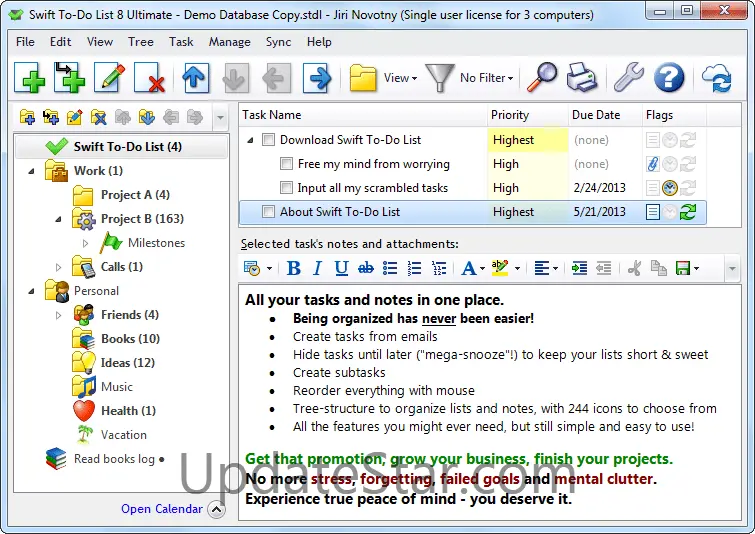
Task: Click the Add Task green plus icon
Action: [30, 78]
